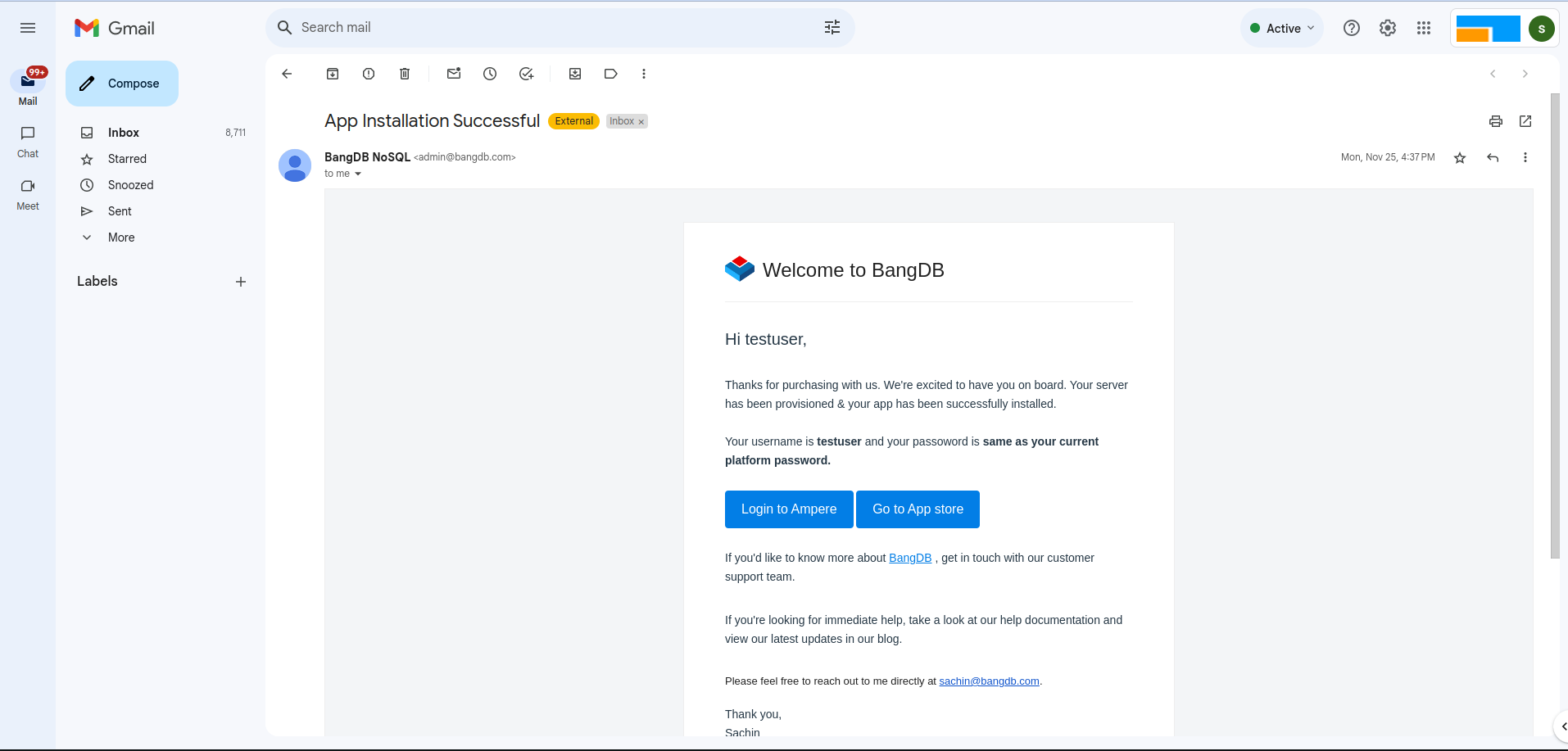
Task: Archive this email
Action: click(x=333, y=74)
